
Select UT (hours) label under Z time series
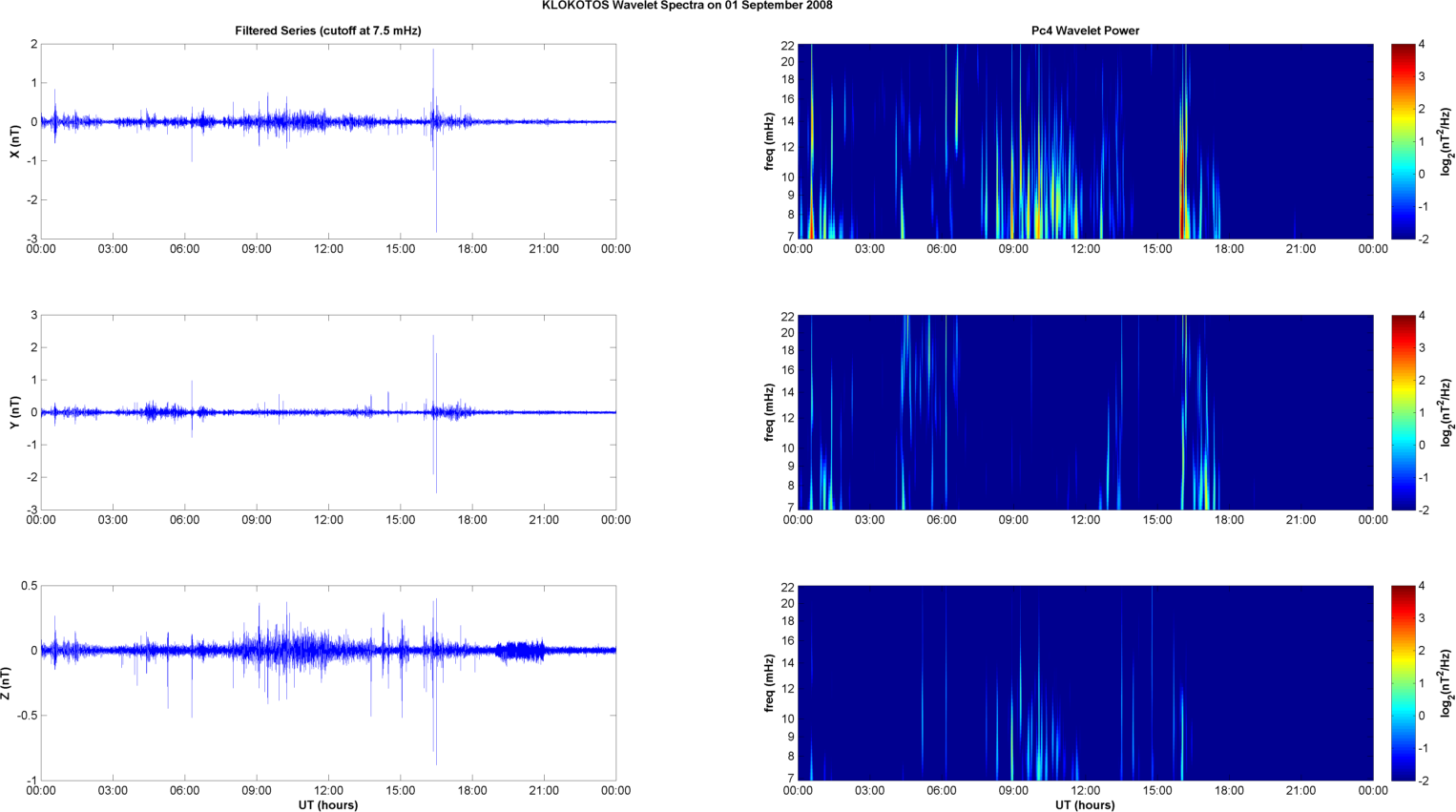(327, 804)
